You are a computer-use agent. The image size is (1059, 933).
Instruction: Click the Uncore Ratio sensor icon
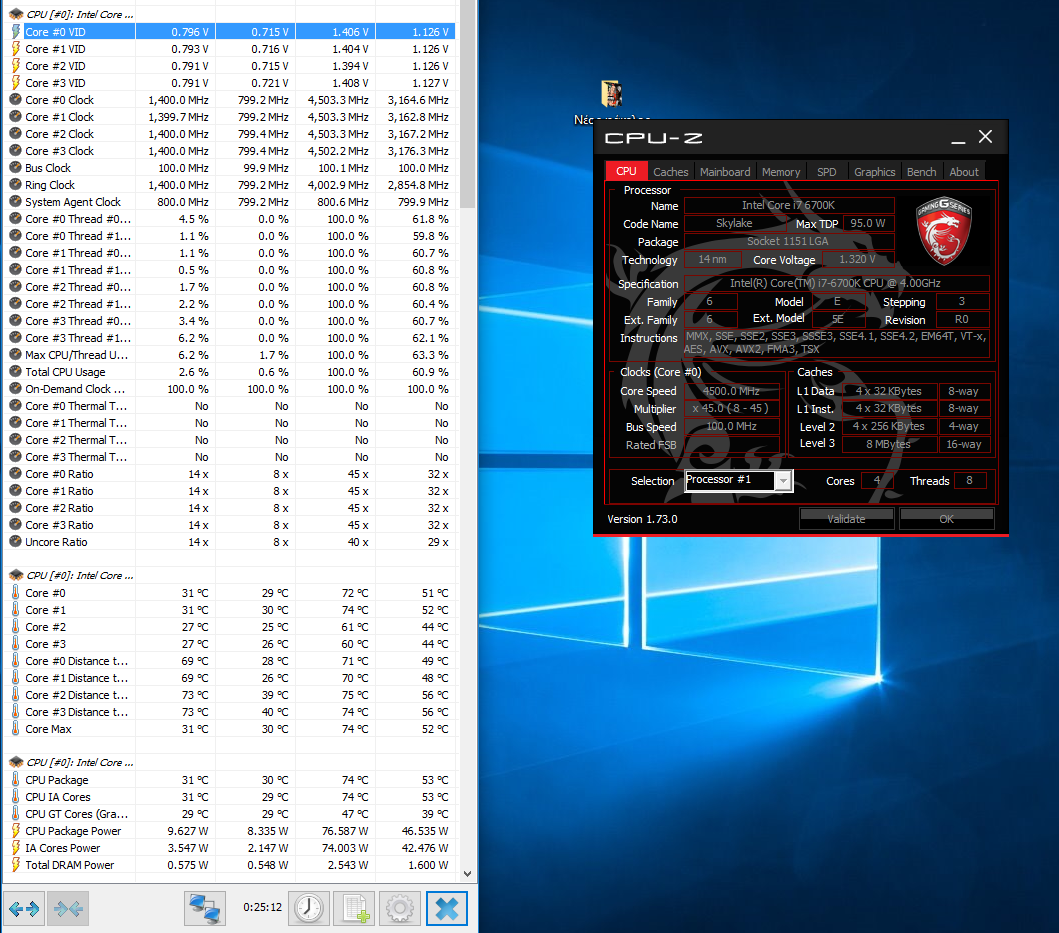tap(16, 542)
